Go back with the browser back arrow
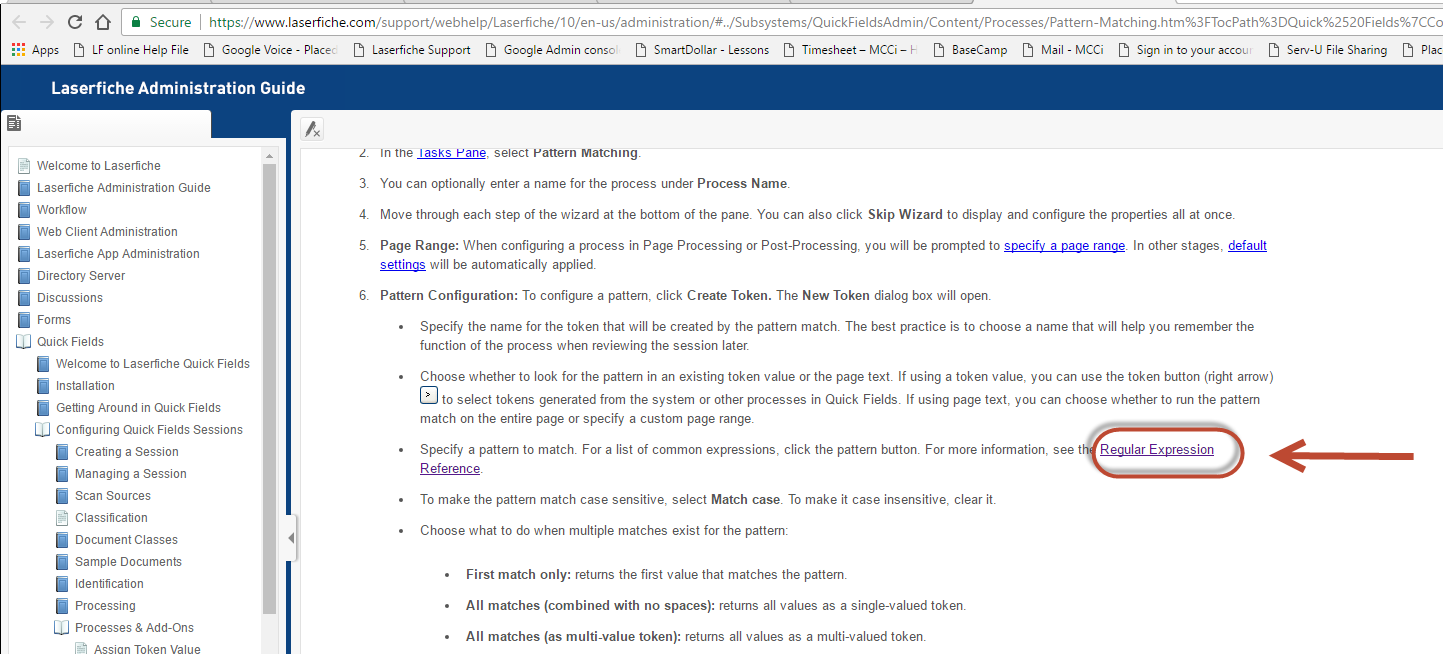 [19, 21]
